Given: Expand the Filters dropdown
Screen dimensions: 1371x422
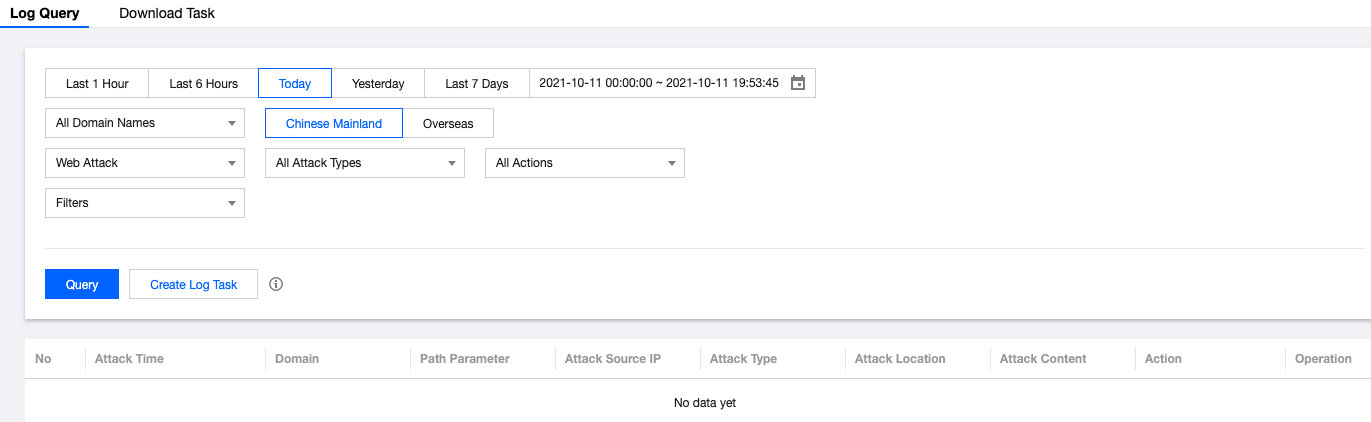Looking at the screenshot, I should pos(145,203).
